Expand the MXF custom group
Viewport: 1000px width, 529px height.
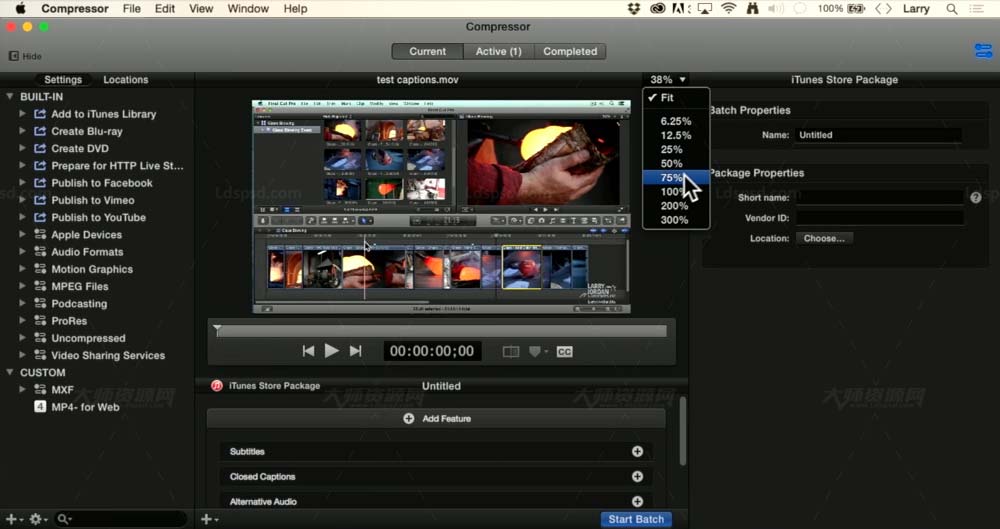[22, 389]
